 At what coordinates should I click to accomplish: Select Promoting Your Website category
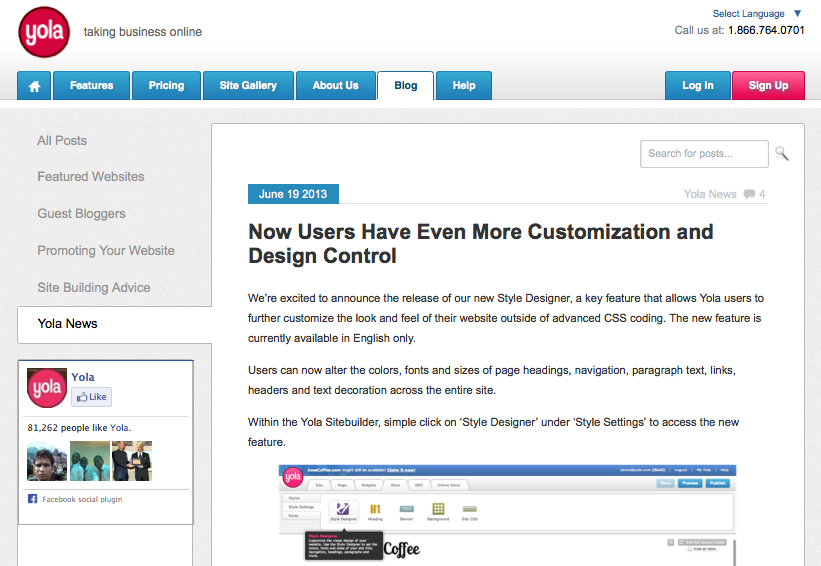coord(106,250)
